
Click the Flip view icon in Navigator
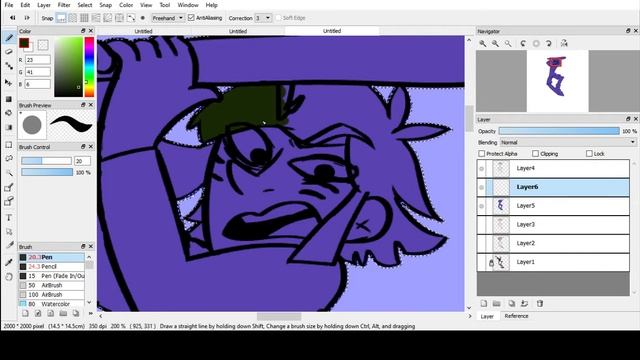(x=564, y=43)
